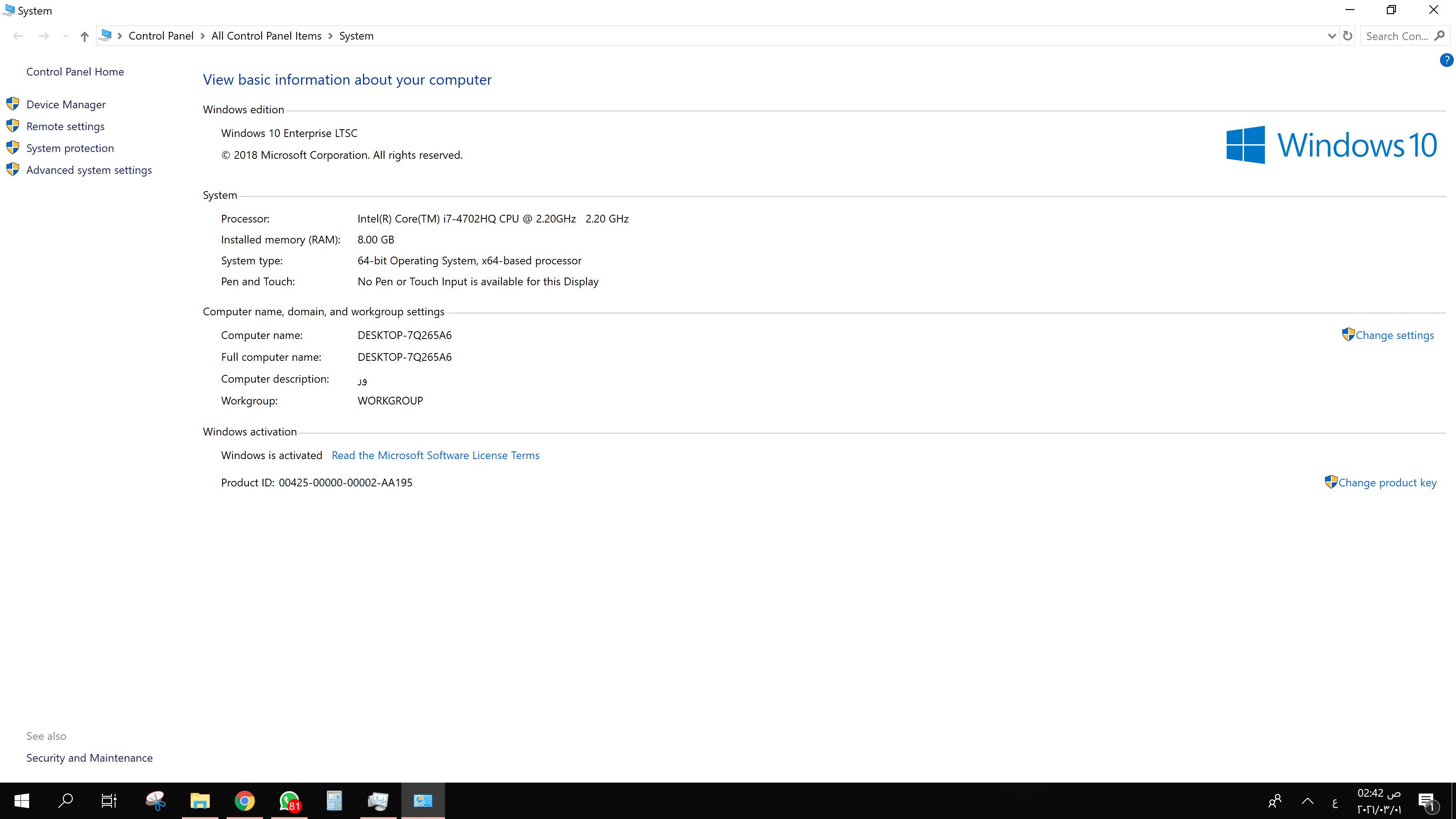
Task: Open the Help question mark icon
Action: coord(1446,60)
